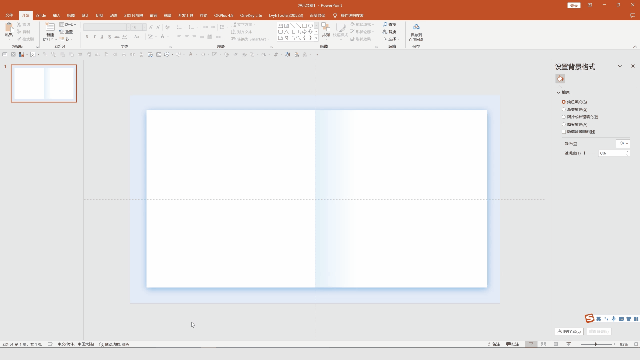Click Reset Background button
Viewport: 640px width, 360px height.
coord(599,331)
